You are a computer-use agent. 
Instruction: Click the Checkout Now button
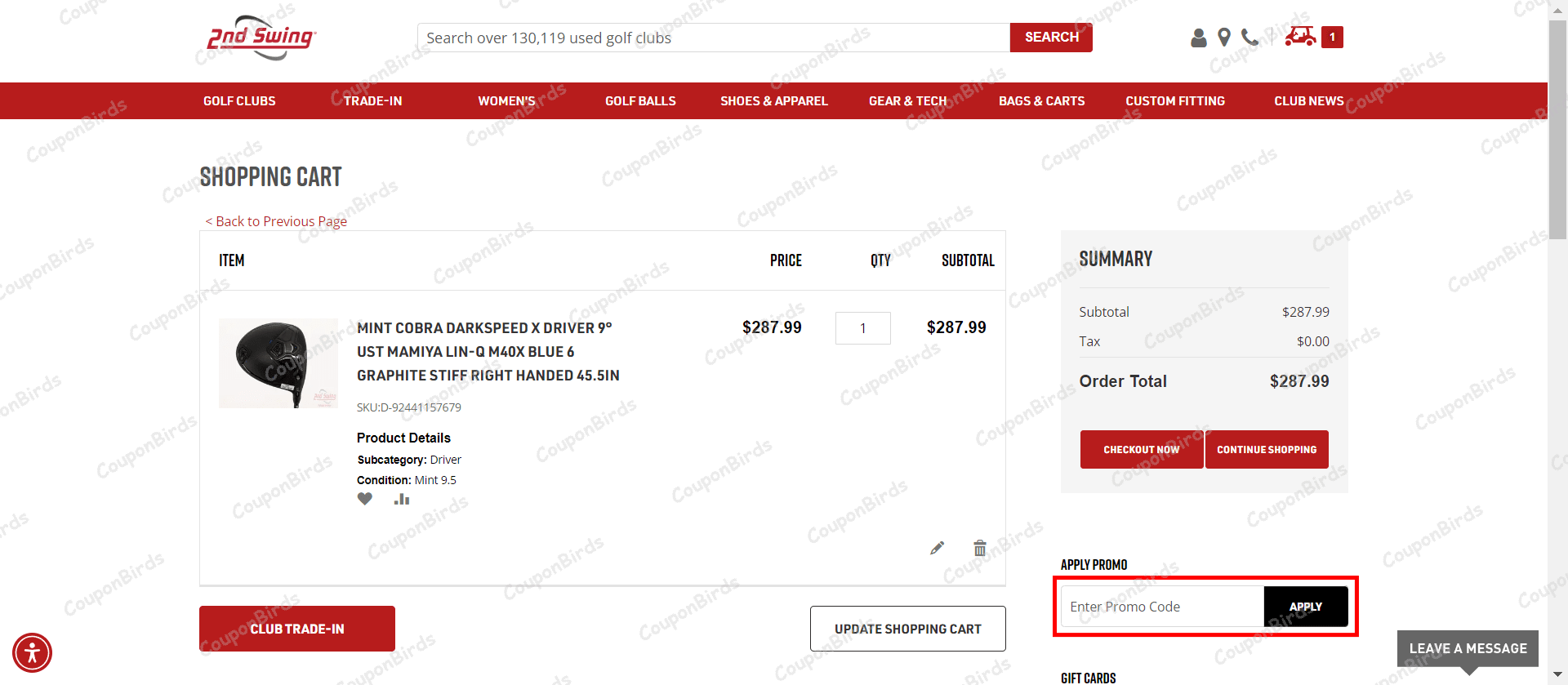tap(1141, 449)
